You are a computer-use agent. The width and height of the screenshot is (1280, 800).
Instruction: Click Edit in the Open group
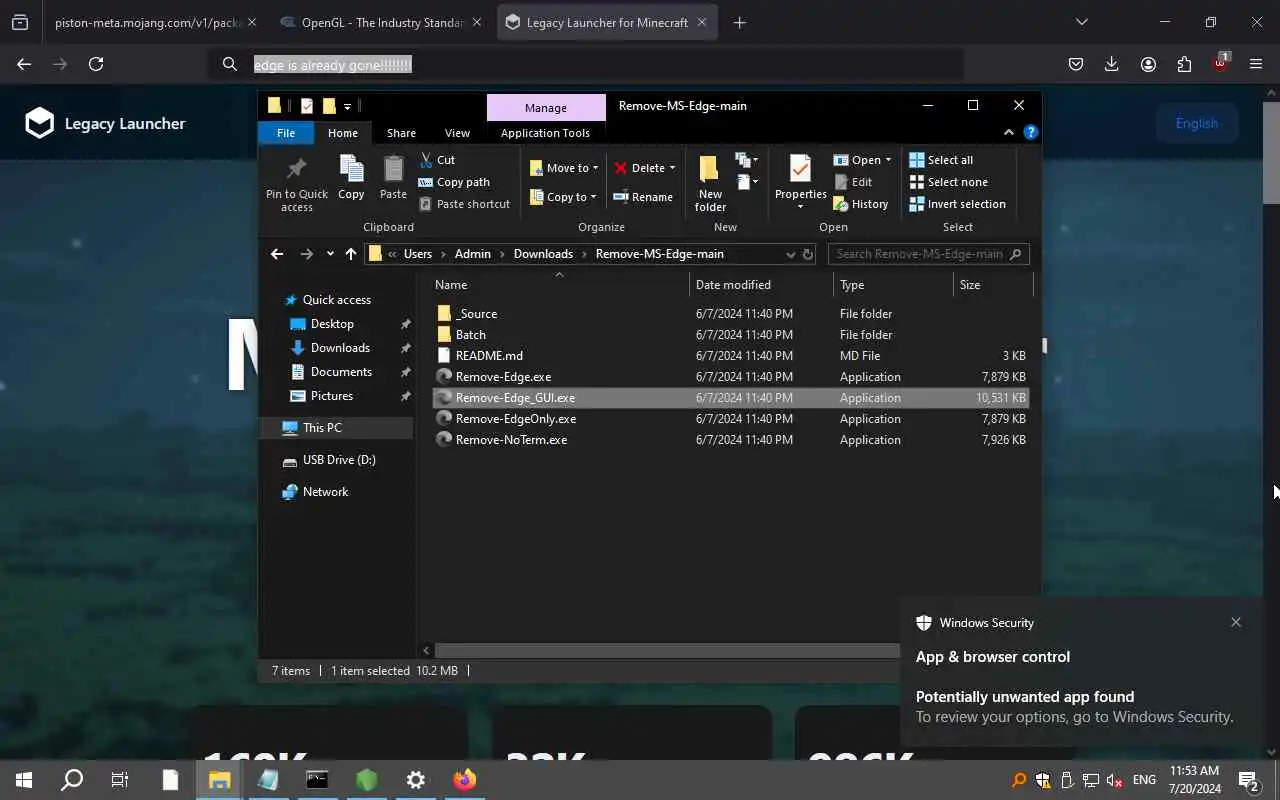[x=852, y=182]
